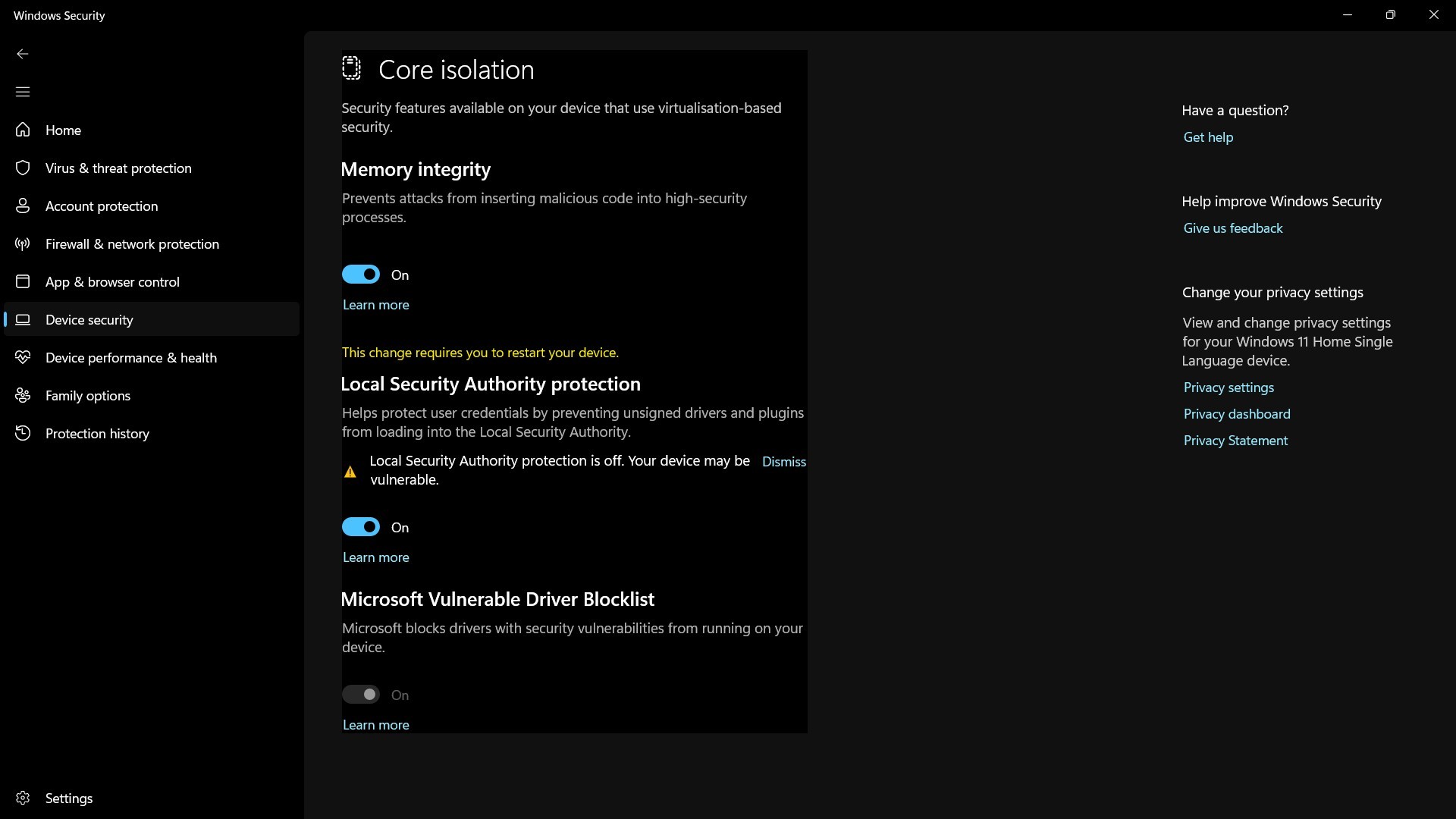Image resolution: width=1456 pixels, height=819 pixels.
Task: Click the greyed Vulnerable Driver Blocklist toggle
Action: click(x=361, y=695)
